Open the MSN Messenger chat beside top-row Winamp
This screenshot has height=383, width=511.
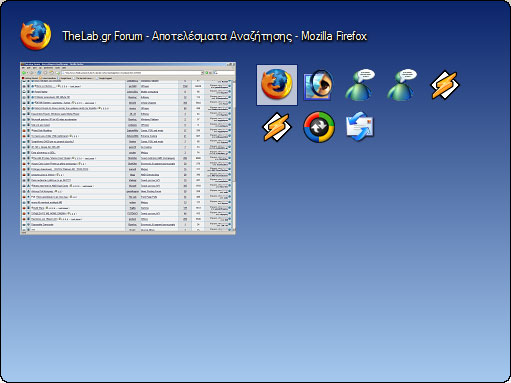coord(402,85)
